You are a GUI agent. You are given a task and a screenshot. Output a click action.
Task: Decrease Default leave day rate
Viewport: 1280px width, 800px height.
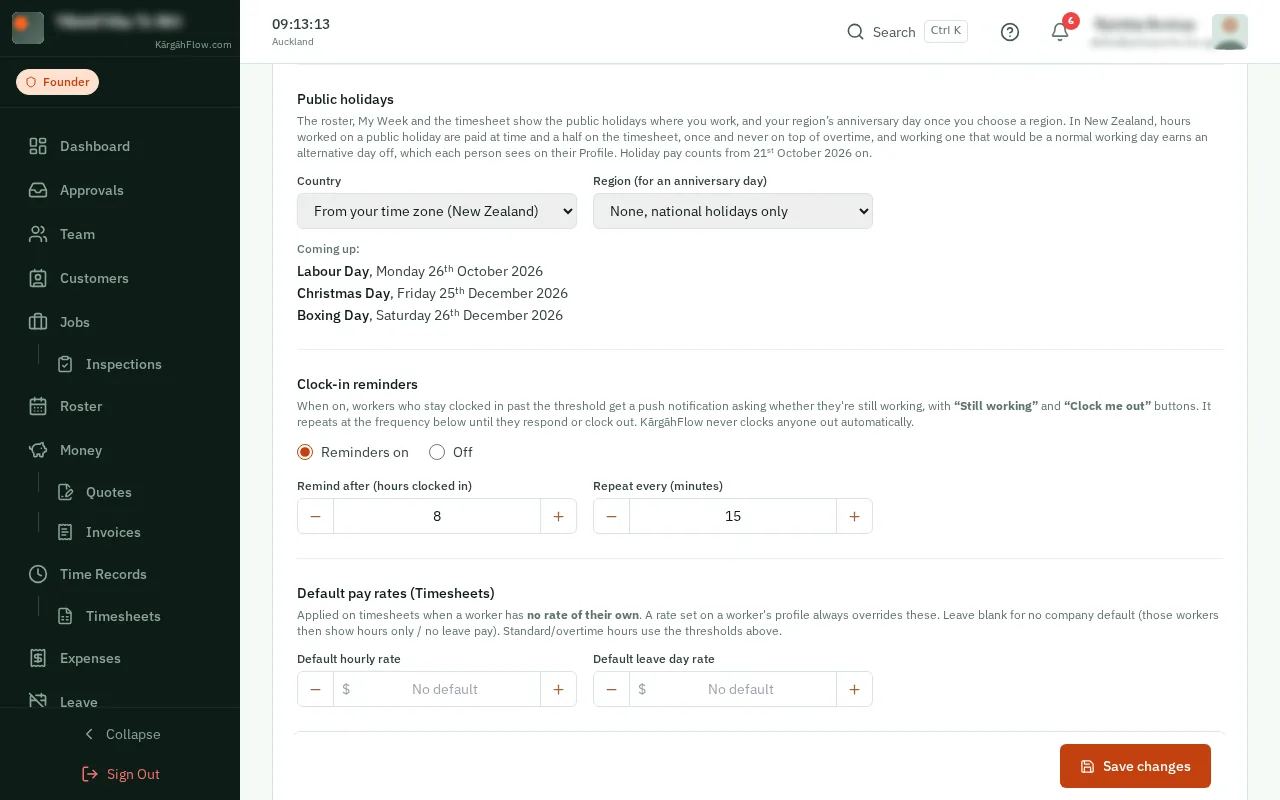[611, 689]
